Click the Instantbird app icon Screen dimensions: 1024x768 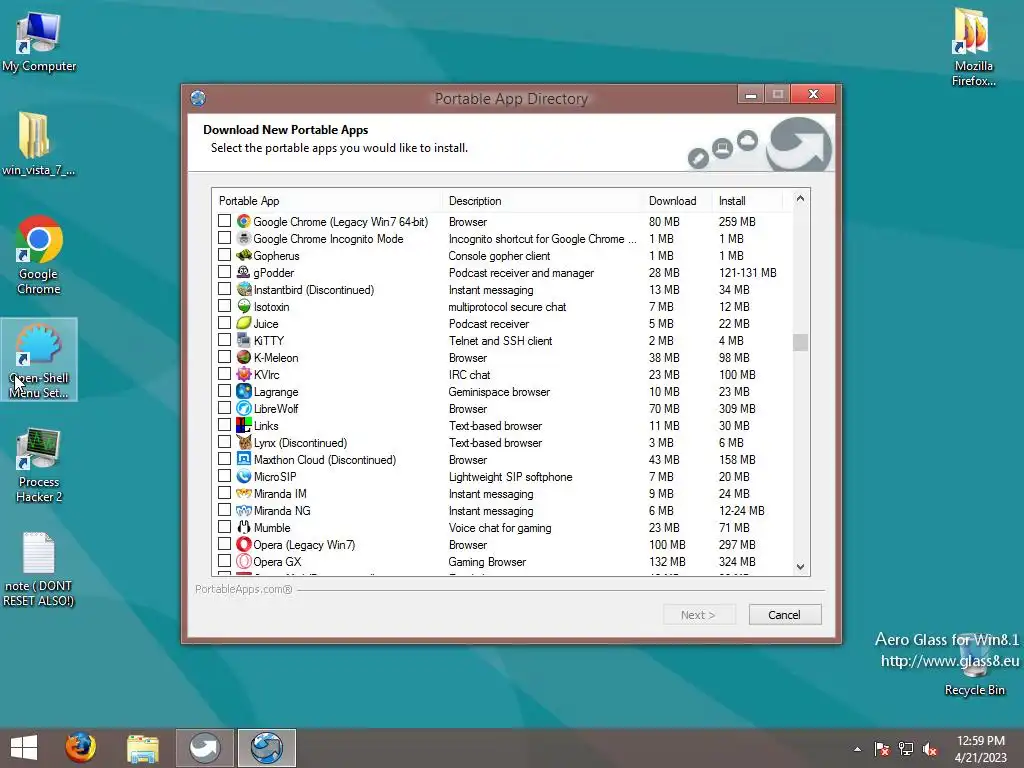tap(244, 289)
